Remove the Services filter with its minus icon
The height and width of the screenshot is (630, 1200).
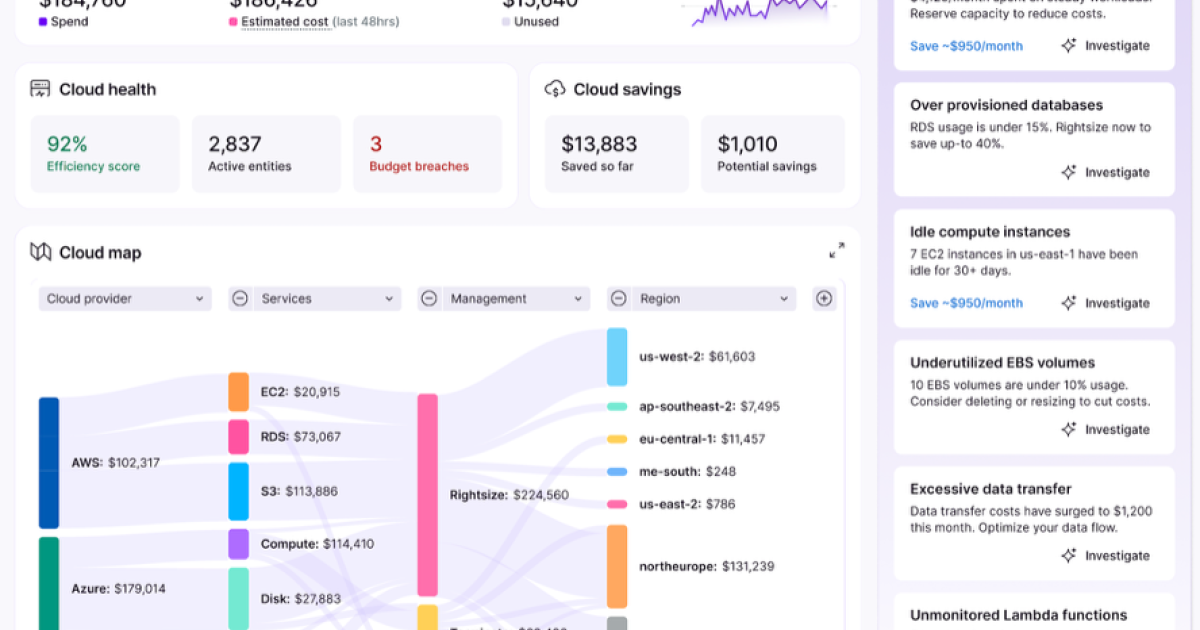(x=239, y=298)
